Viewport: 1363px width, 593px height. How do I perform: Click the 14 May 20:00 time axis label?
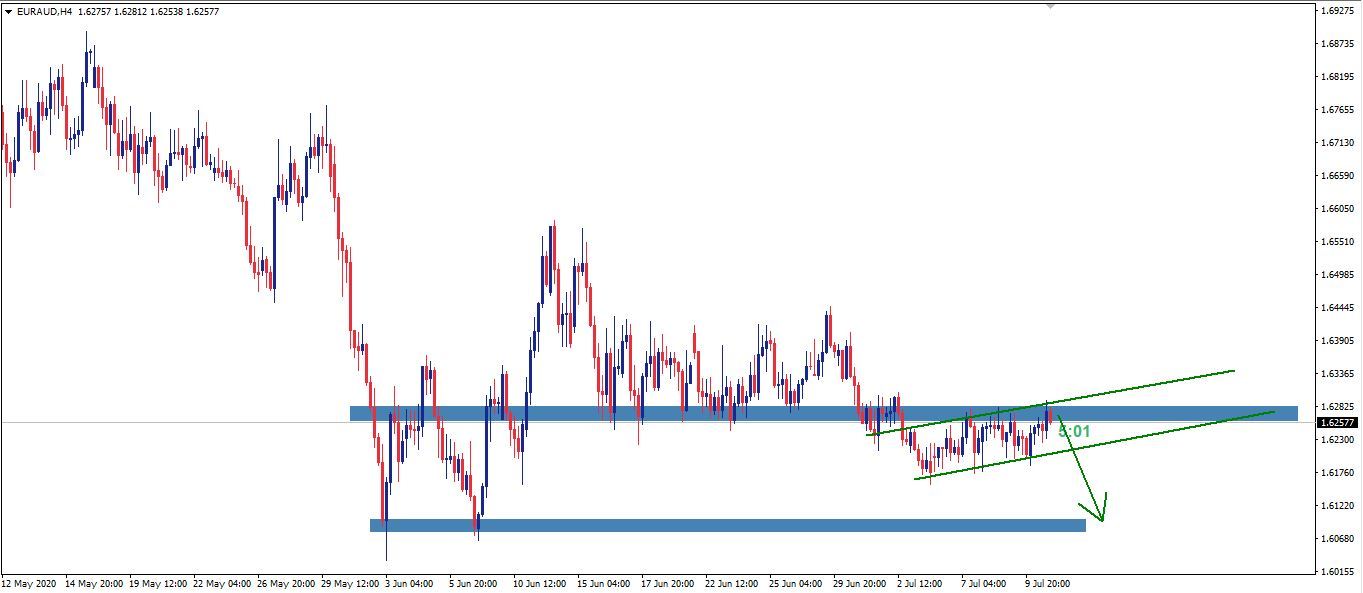(x=95, y=584)
